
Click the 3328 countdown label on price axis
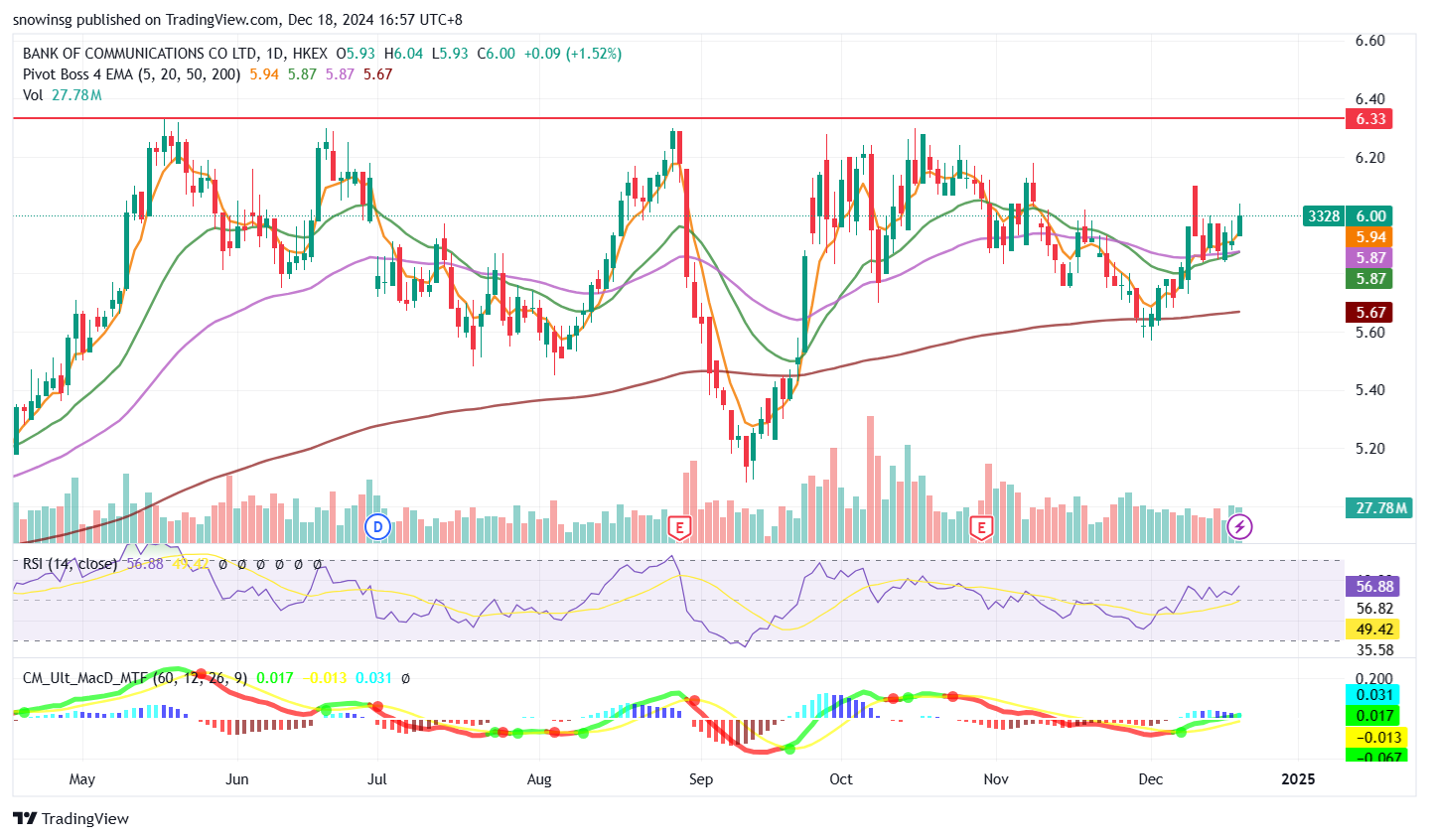point(1323,216)
